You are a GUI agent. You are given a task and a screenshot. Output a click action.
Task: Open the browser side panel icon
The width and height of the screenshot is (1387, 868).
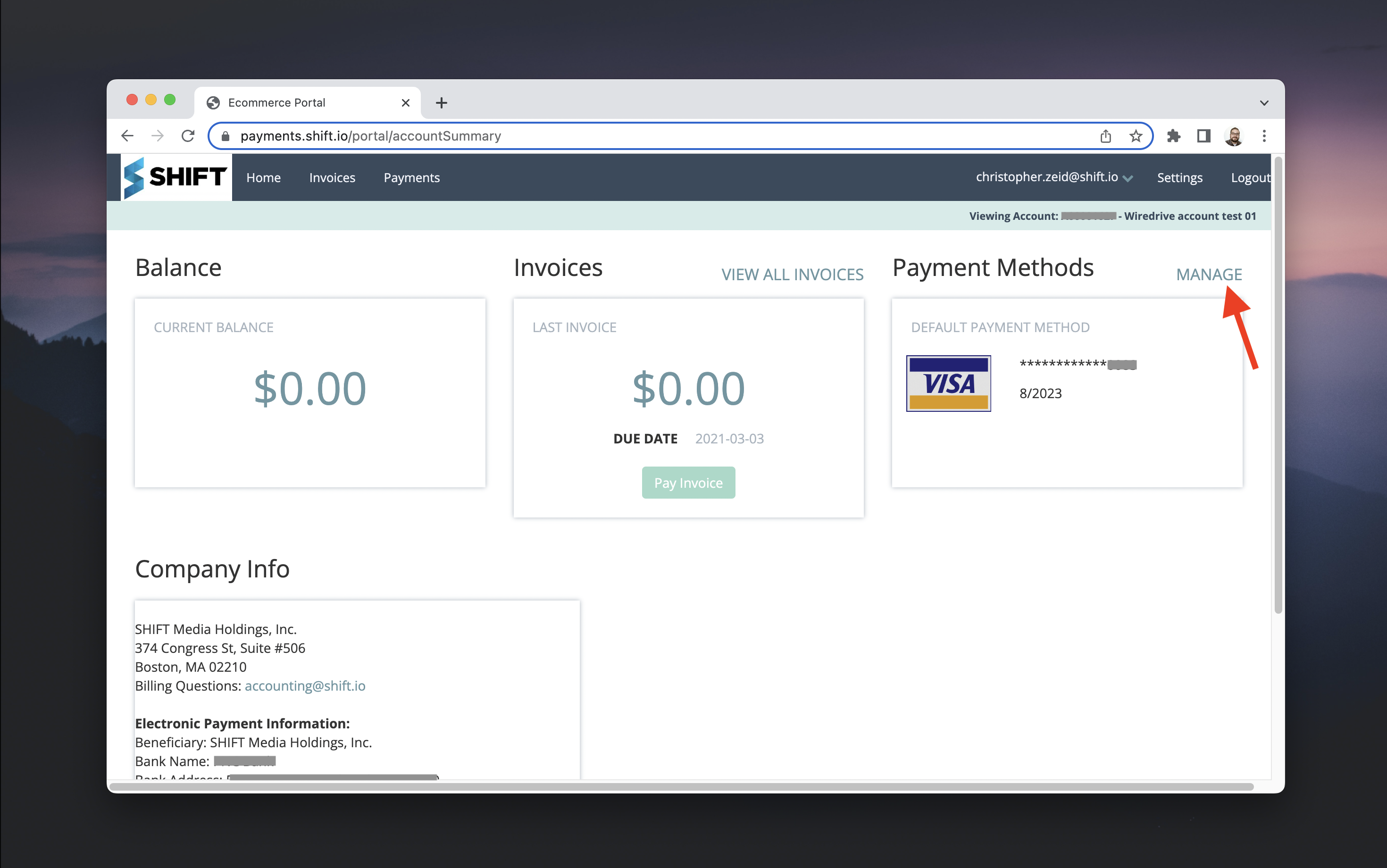pyautogui.click(x=1204, y=135)
